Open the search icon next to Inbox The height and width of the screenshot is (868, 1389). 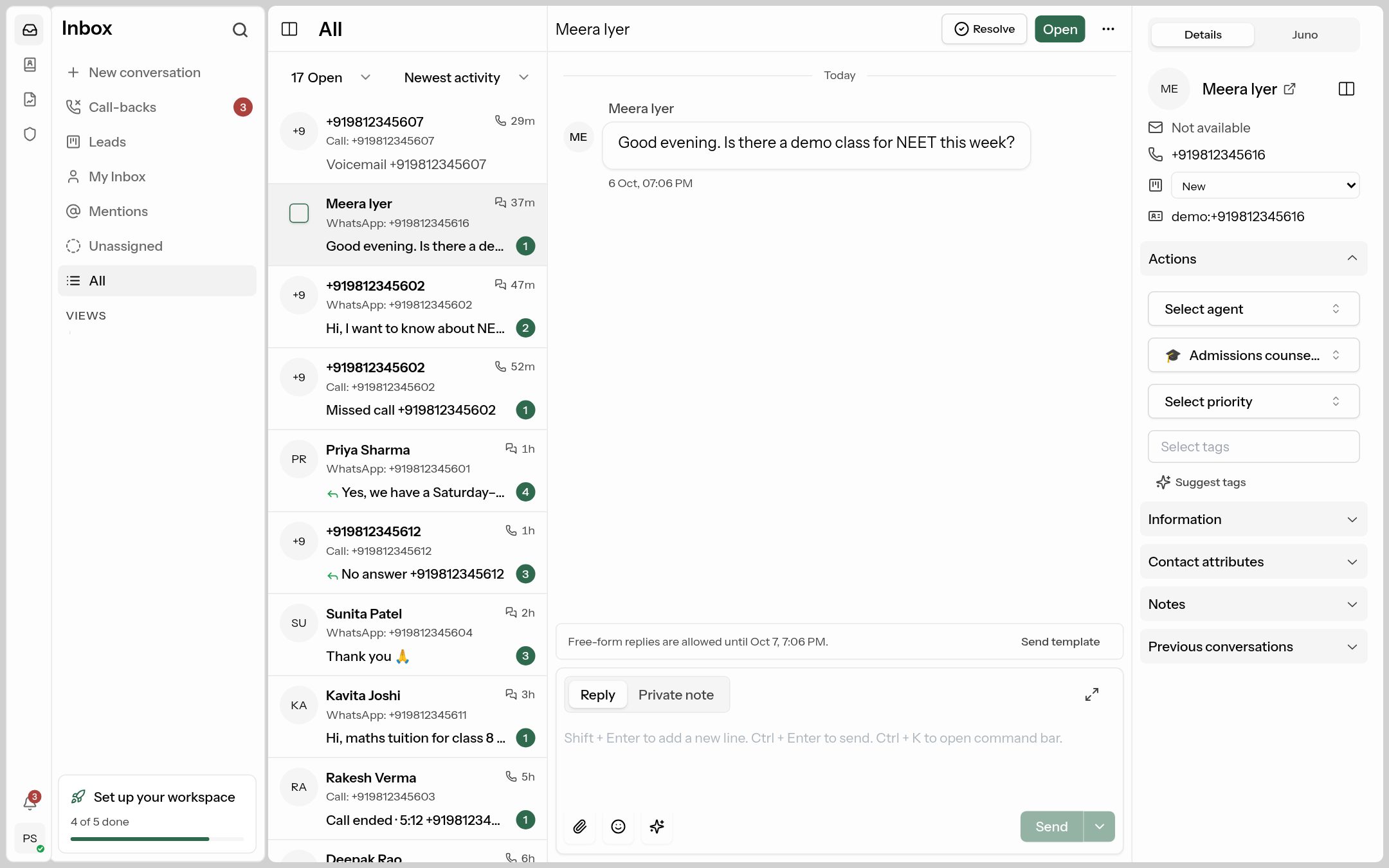point(240,30)
